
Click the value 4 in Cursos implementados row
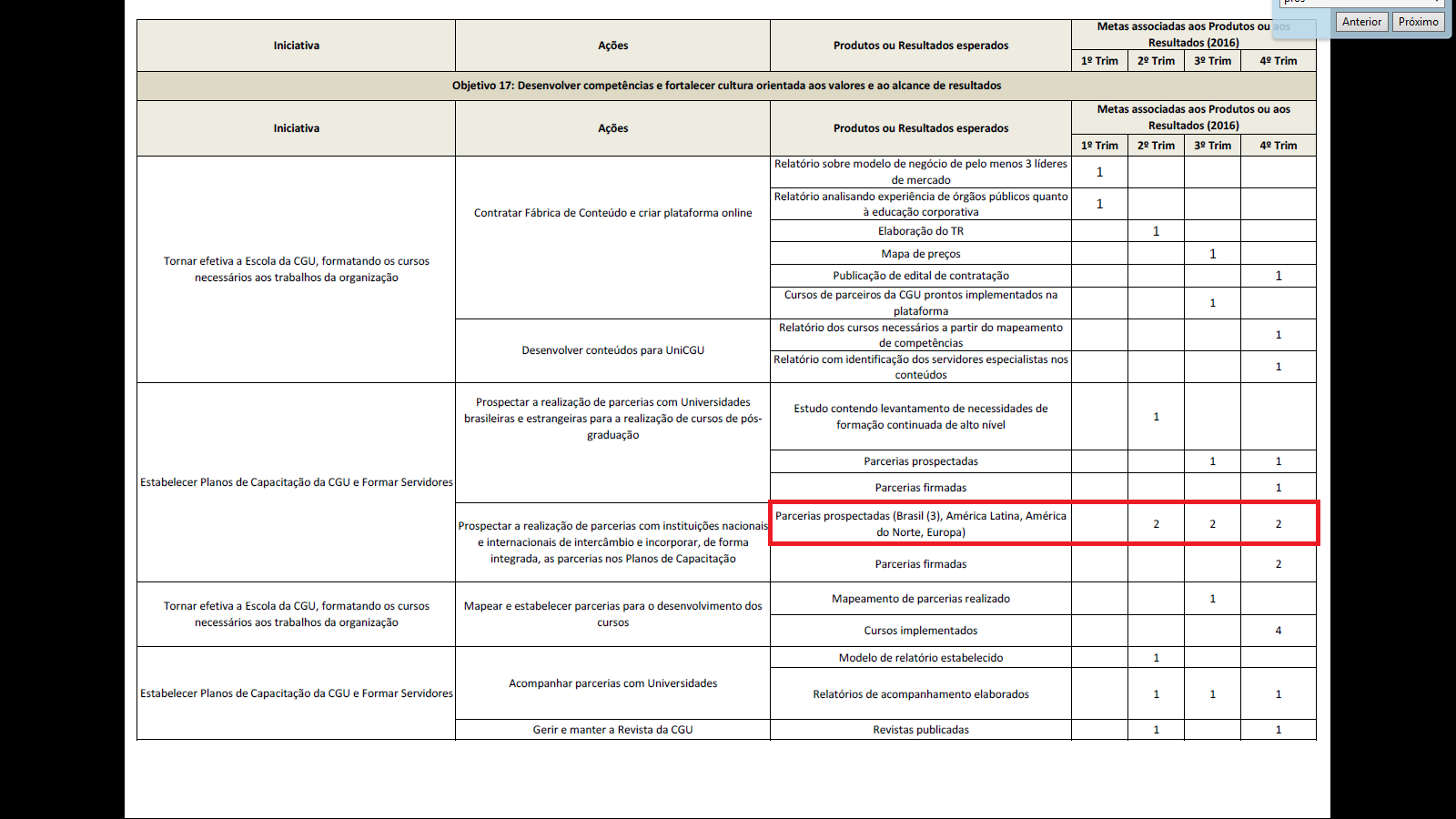click(x=1278, y=631)
